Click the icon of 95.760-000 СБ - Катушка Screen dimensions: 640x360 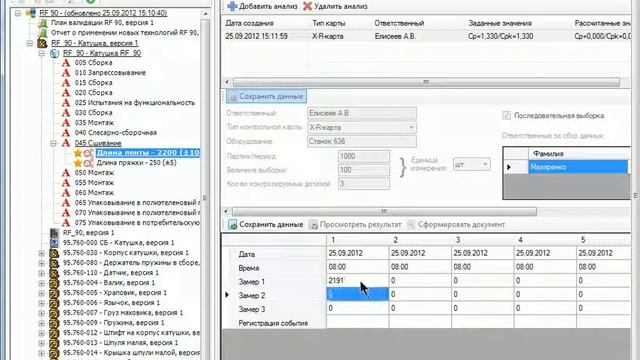point(54,242)
